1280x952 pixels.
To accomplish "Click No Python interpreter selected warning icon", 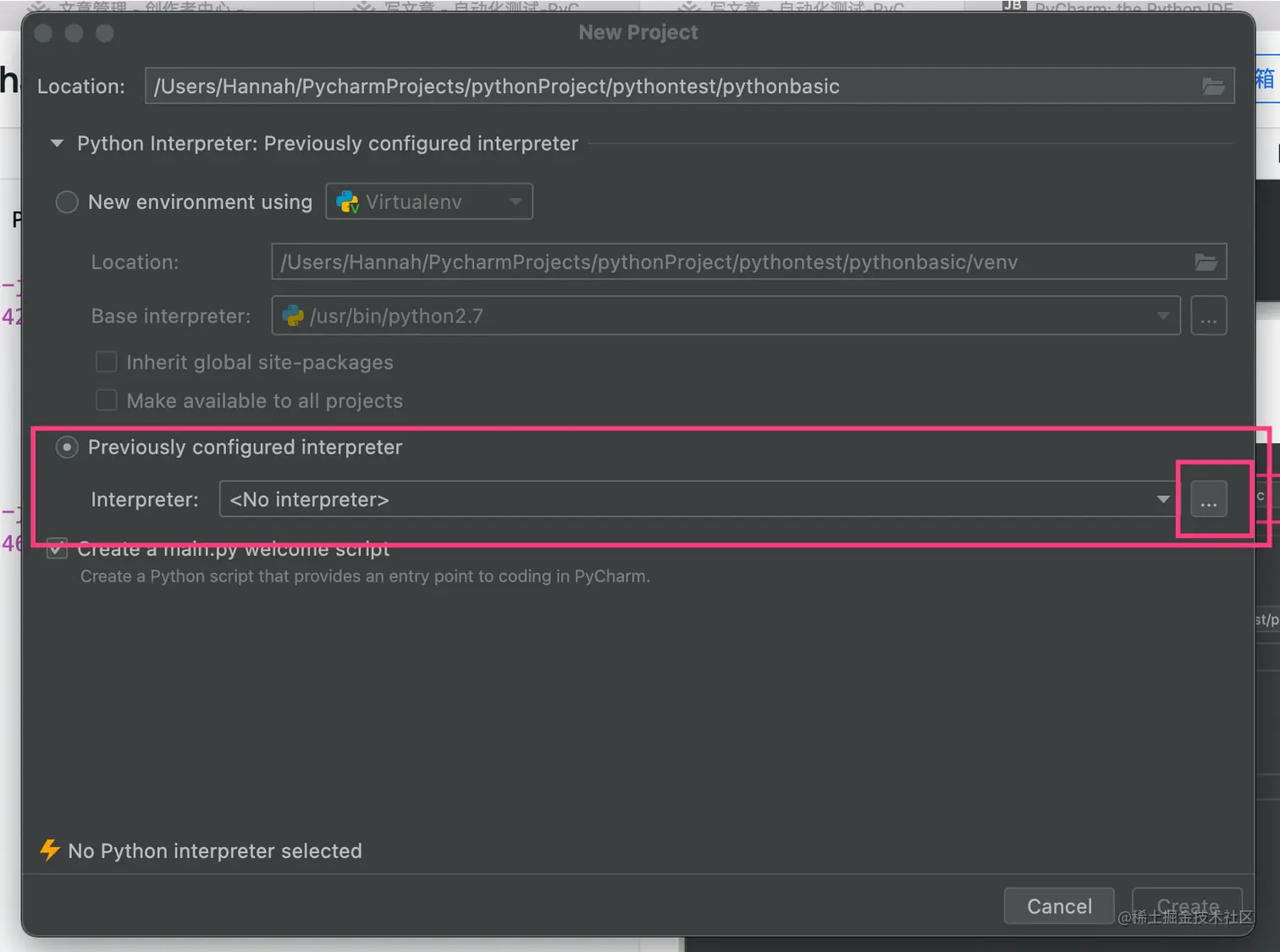I will click(x=50, y=850).
